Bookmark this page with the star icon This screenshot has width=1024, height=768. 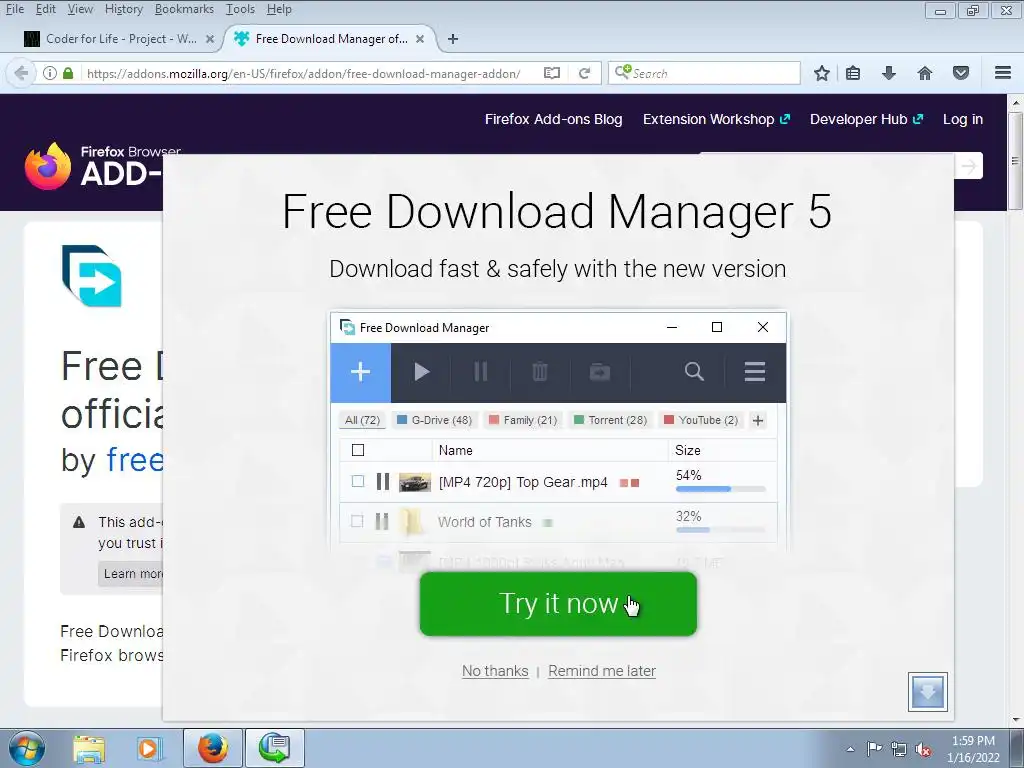[822, 73]
